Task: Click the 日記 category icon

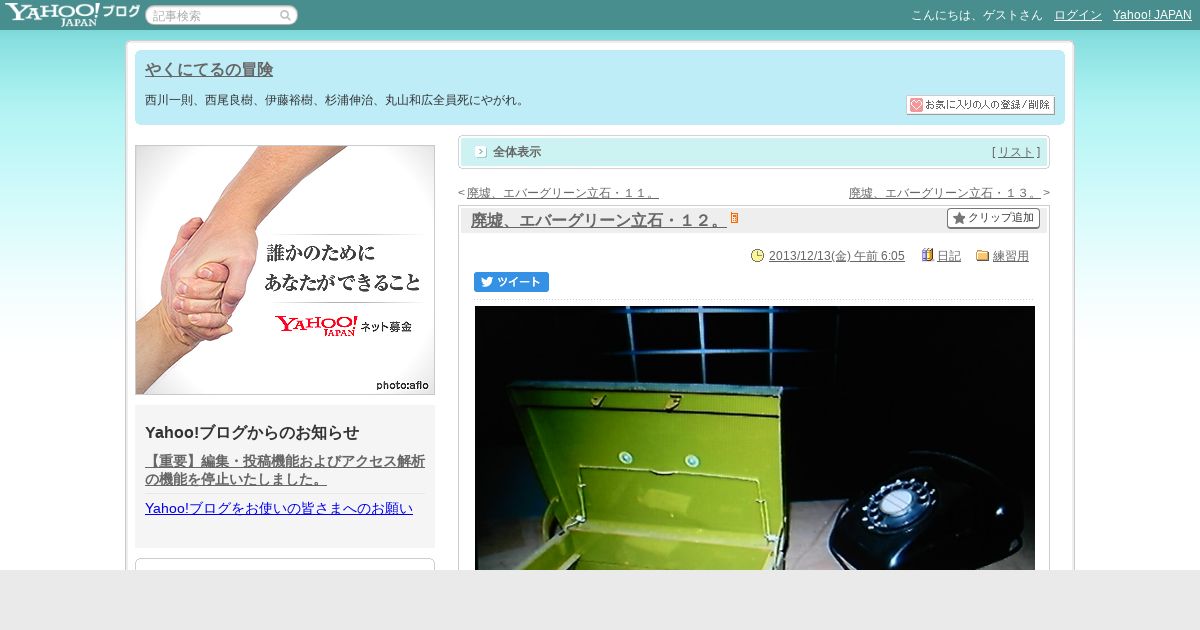Action: click(x=927, y=256)
